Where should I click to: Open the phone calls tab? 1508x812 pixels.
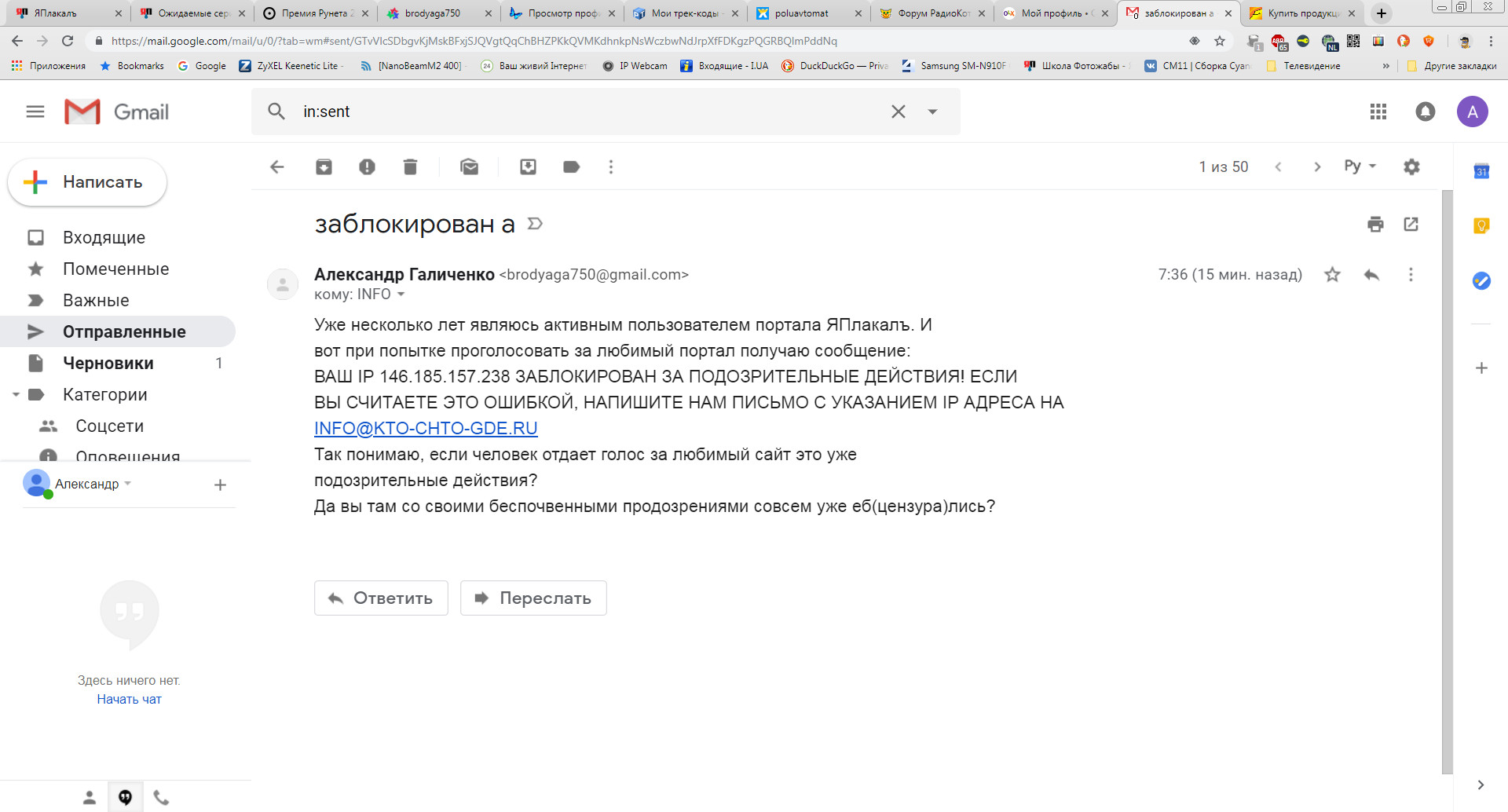161,798
